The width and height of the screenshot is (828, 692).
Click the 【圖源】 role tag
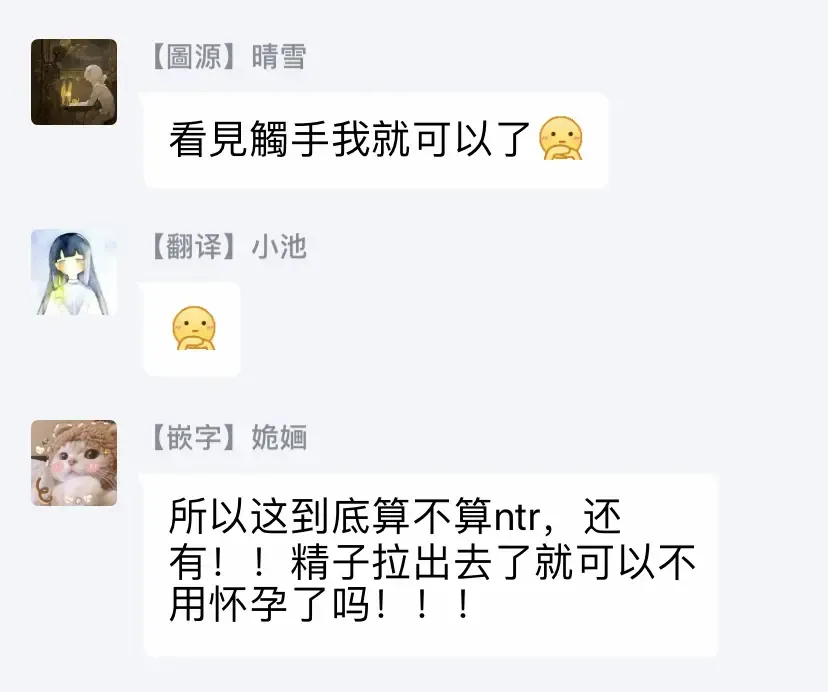[194, 57]
